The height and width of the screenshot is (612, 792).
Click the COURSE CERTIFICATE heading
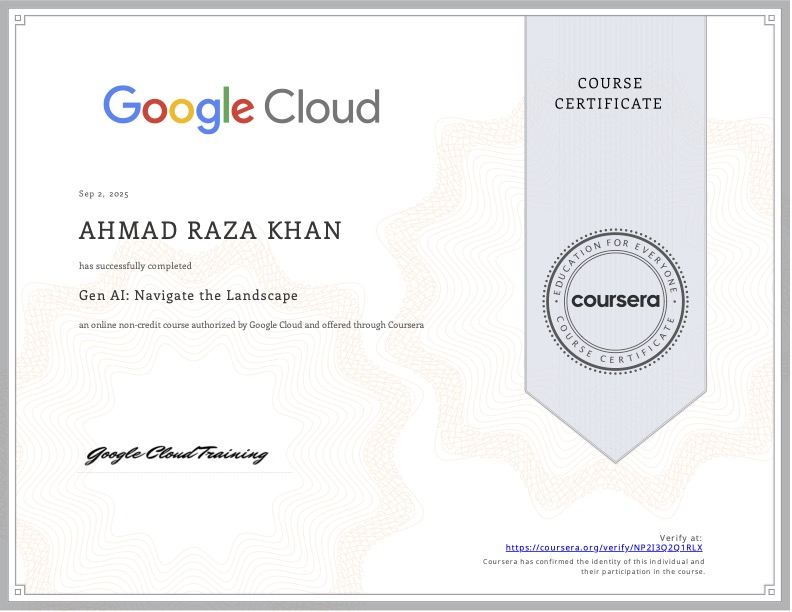(x=608, y=93)
